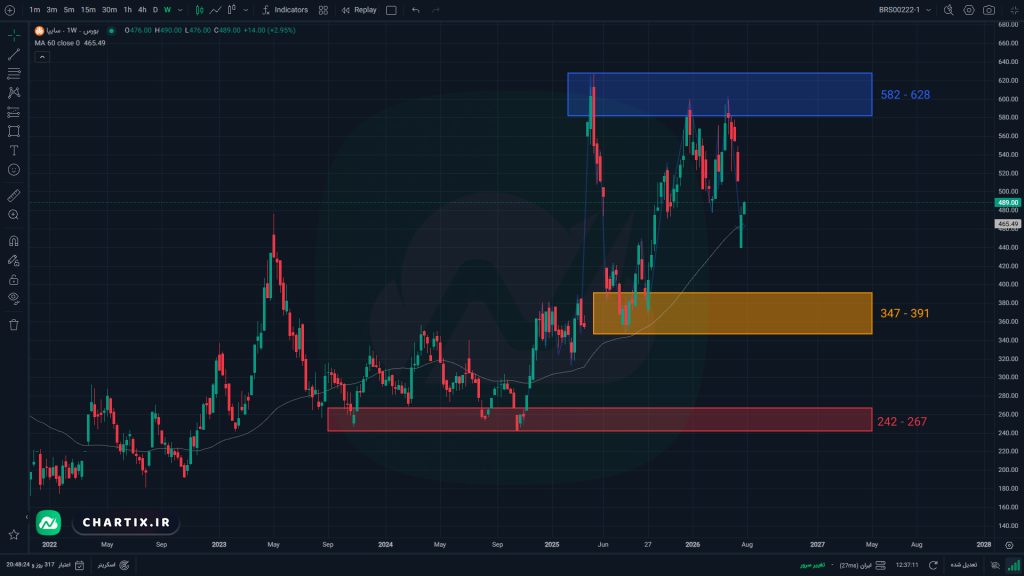Expand the timeframe dropdown next to W
This screenshot has width=1024, height=576.
[180, 10]
